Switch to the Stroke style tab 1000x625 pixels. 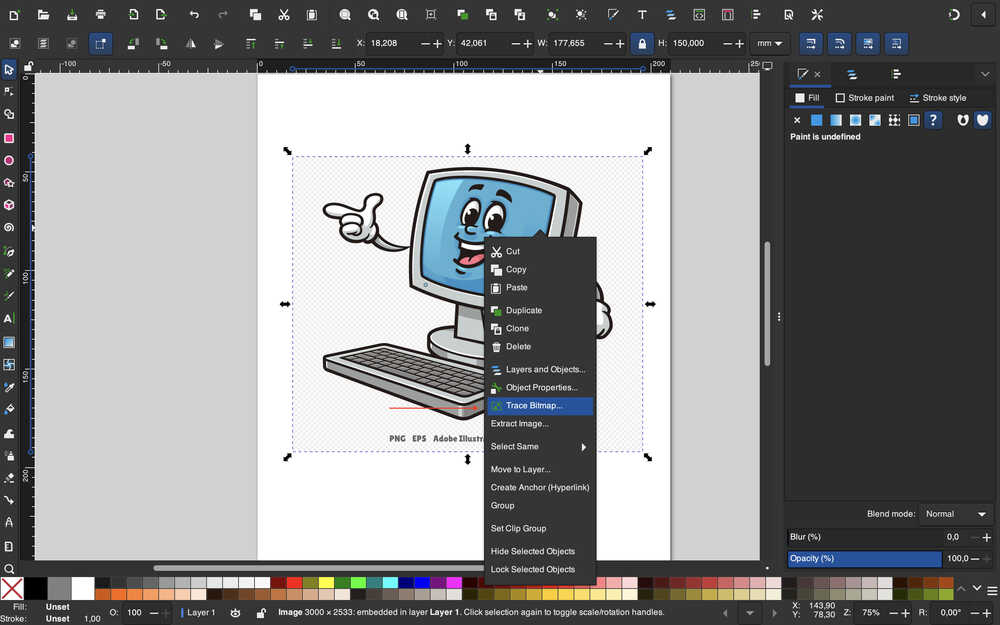(x=937, y=98)
